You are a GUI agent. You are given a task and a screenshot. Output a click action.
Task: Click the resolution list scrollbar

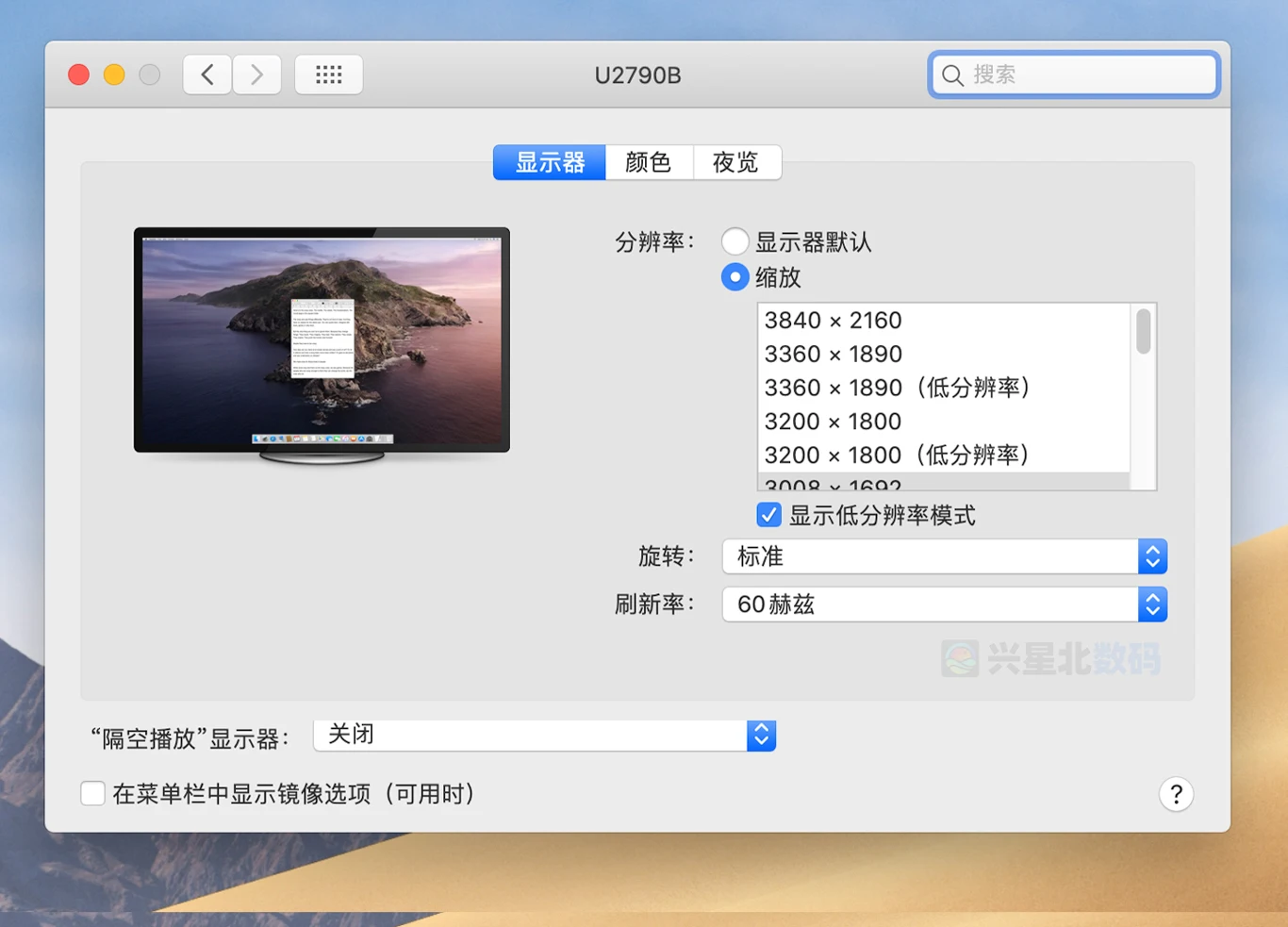click(1143, 332)
